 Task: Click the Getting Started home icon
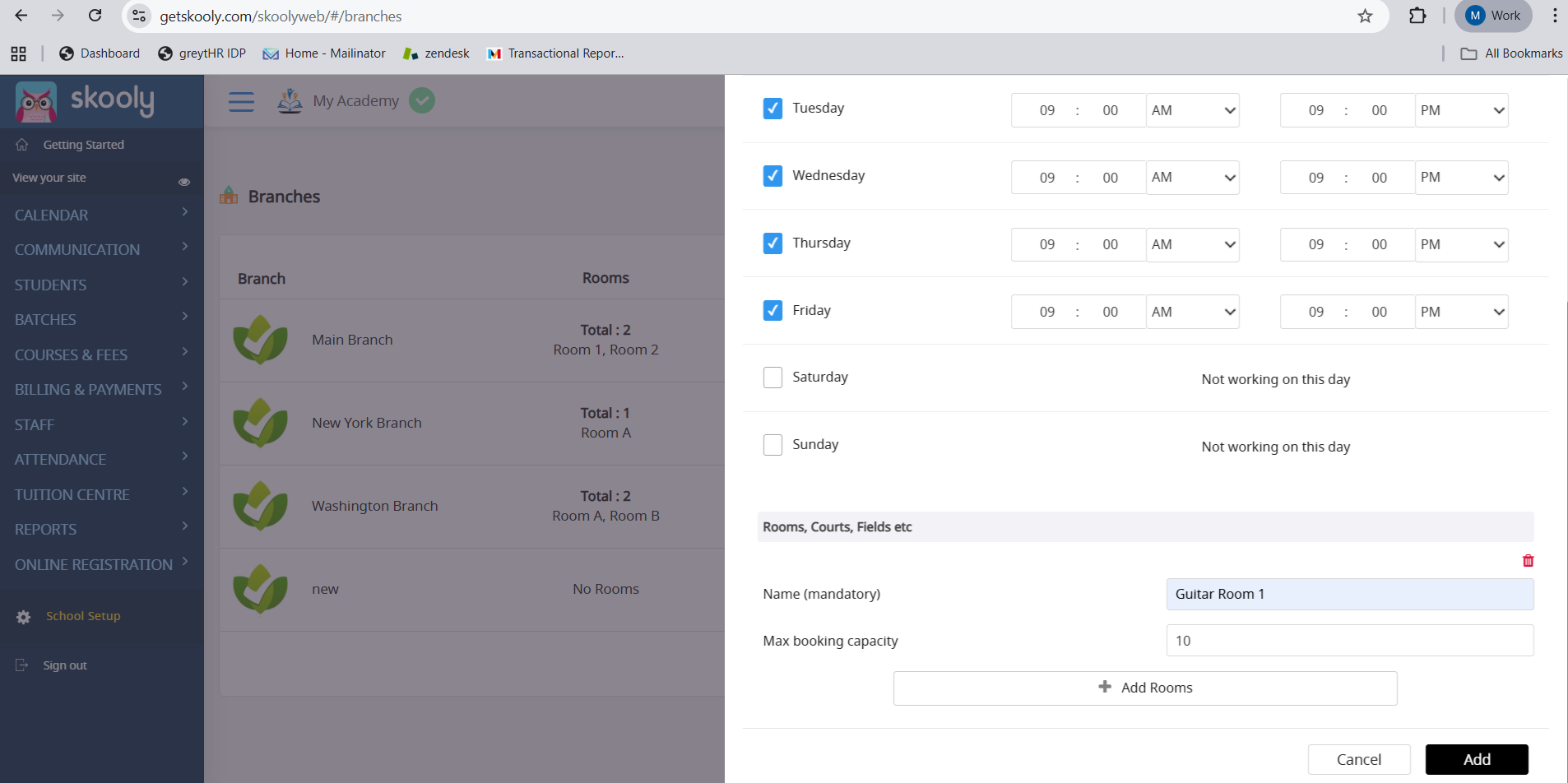coord(22,145)
